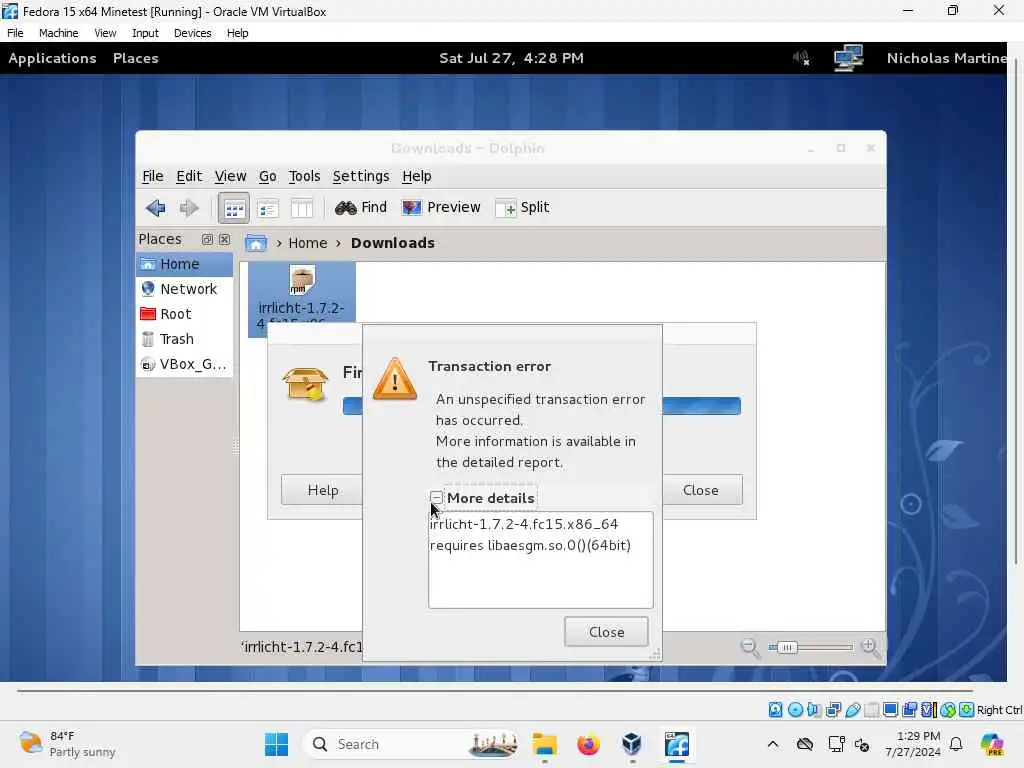The width and height of the screenshot is (1024, 768).
Task: Click the VirtualBox optical disk status icon
Action: [795, 710]
